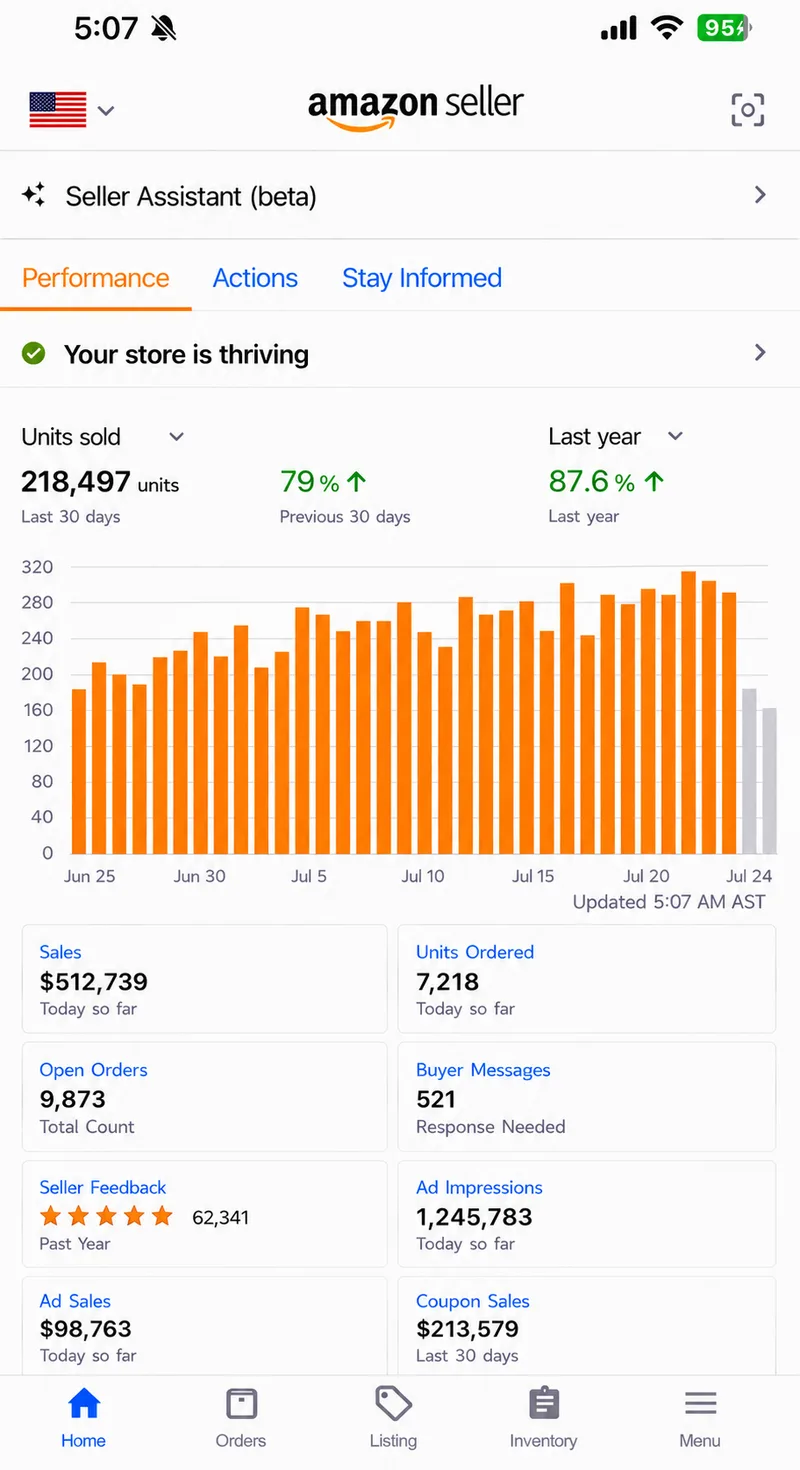Image resolution: width=800 pixels, height=1470 pixels.
Task: Select the gray Jul 24 bar
Action: pos(749,771)
